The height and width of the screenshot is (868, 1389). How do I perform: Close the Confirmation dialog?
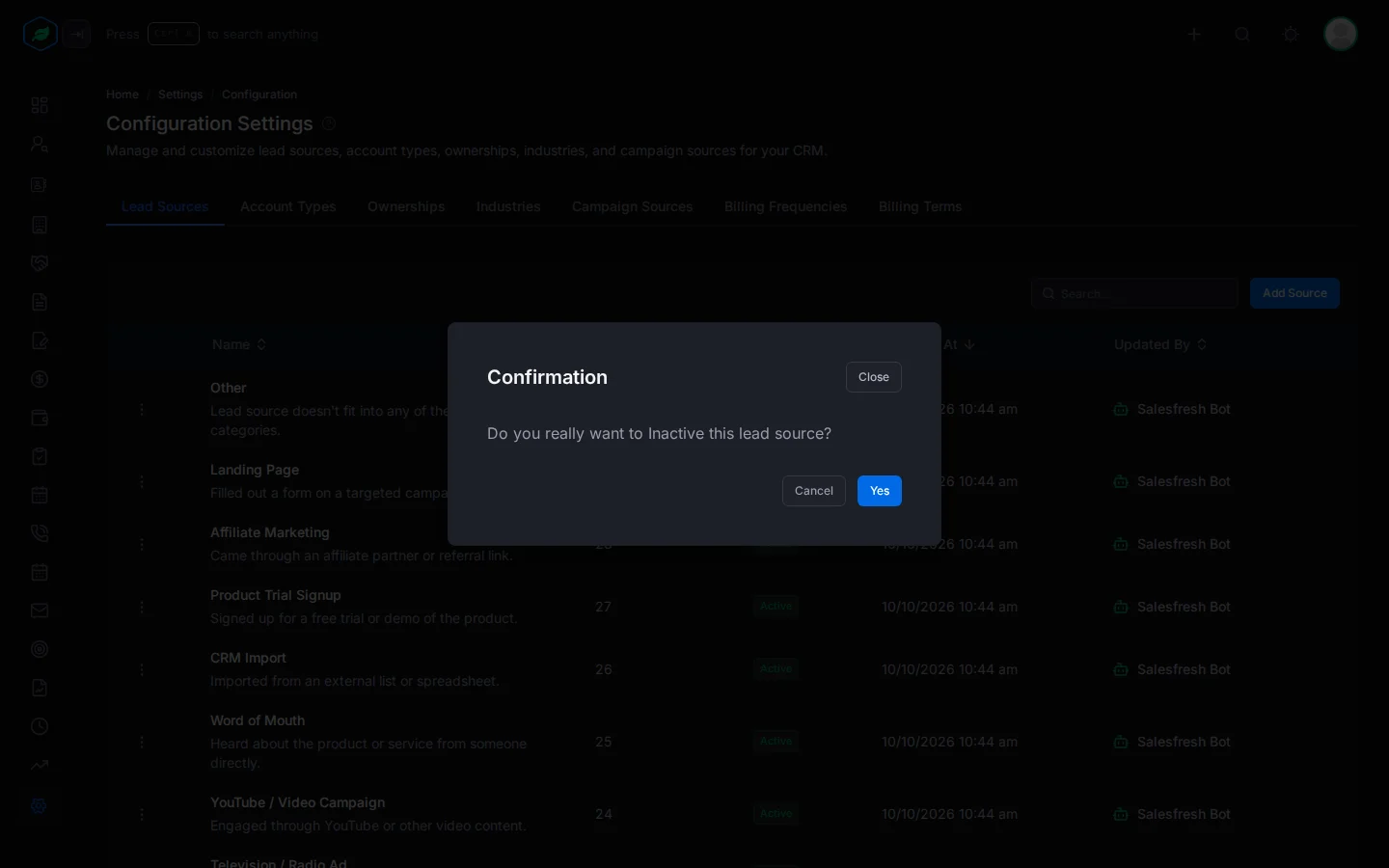(x=873, y=377)
